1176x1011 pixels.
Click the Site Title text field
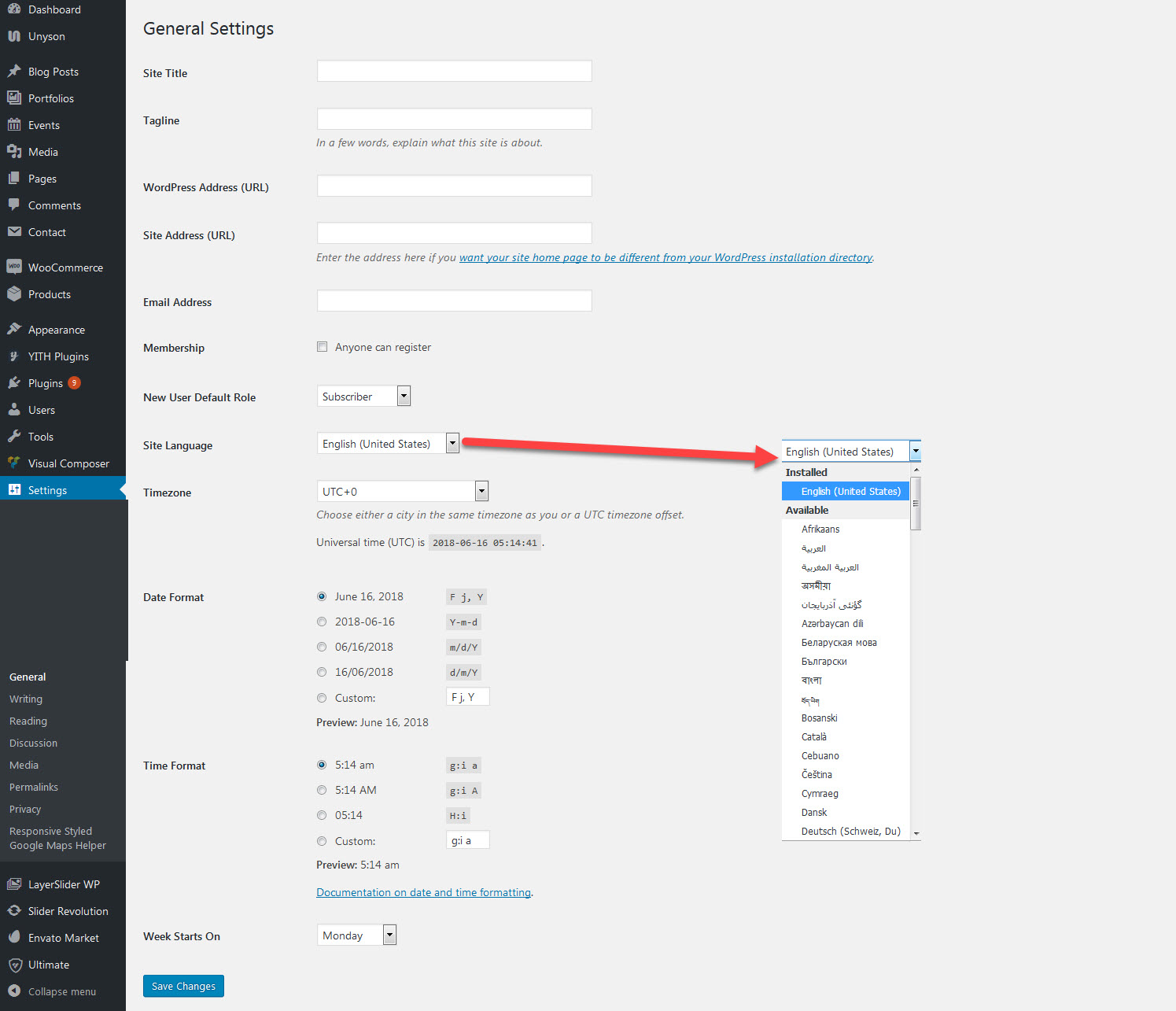454,72
